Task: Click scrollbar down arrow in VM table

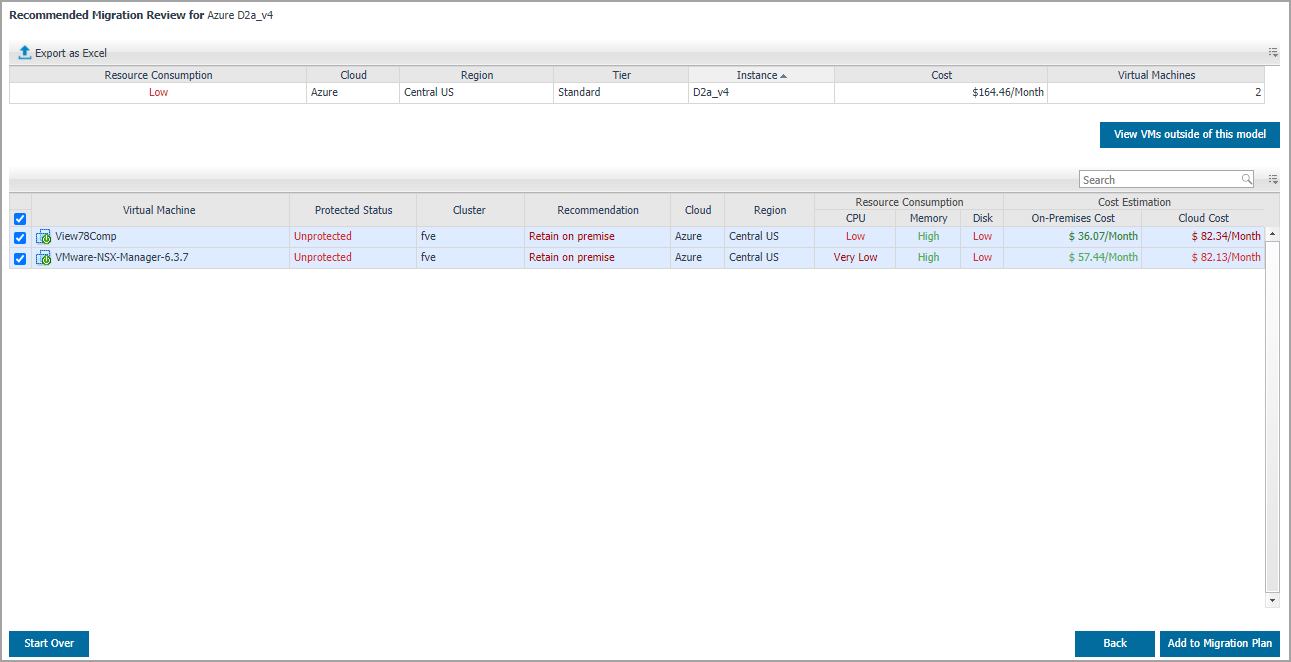Action: click(1272, 601)
